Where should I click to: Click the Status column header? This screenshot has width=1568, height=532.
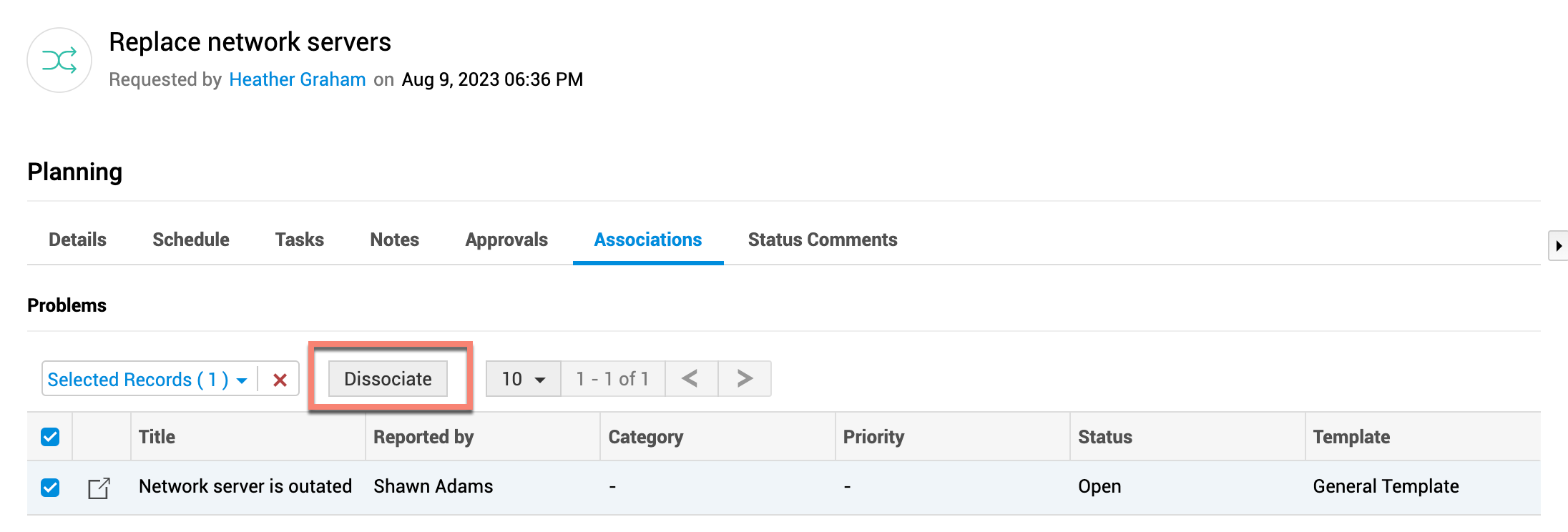pyautogui.click(x=1105, y=437)
